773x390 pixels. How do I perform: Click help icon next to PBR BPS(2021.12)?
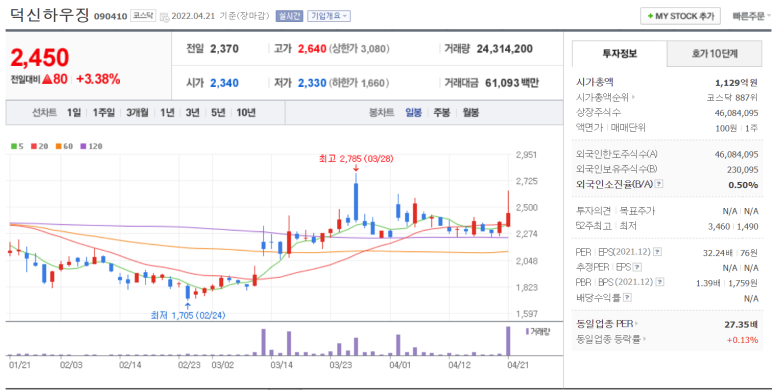[660, 283]
